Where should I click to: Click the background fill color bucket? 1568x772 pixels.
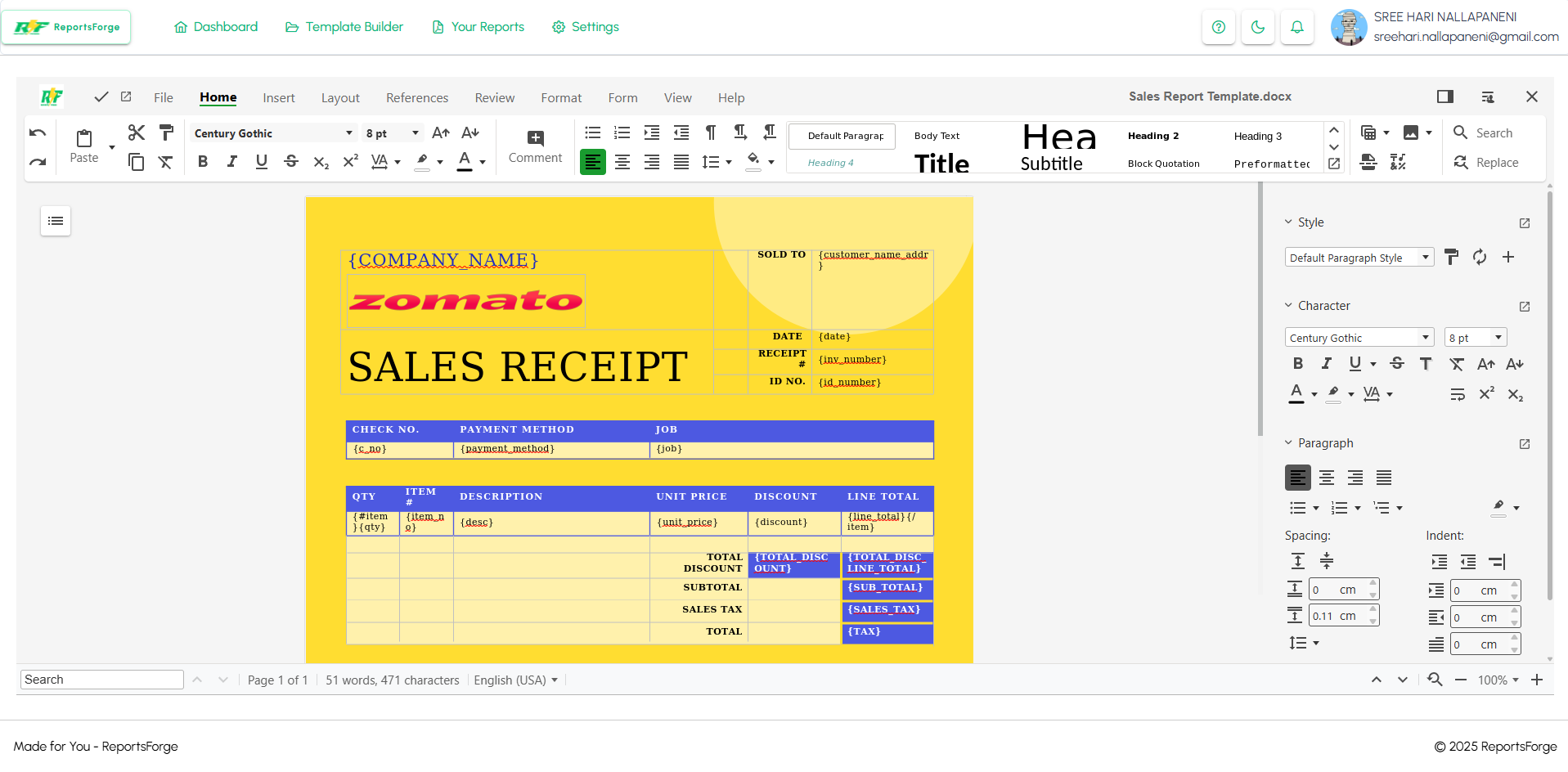pos(753,162)
